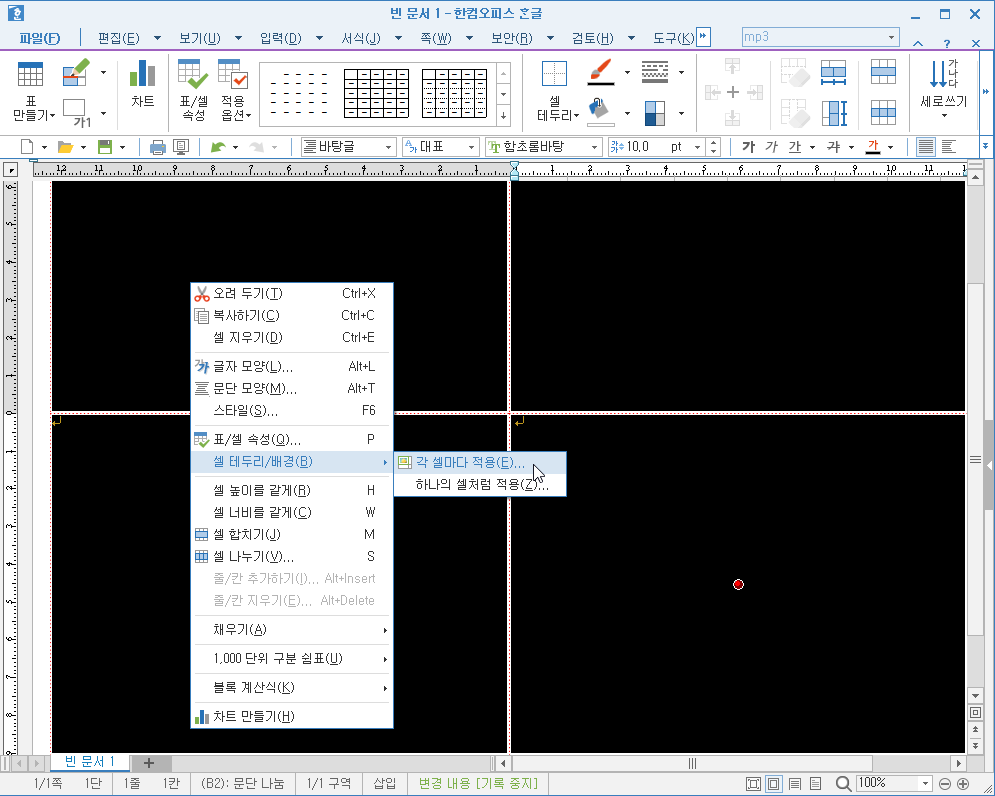Click the undo arrow icon
Viewport: 995px width, 796px height.
point(218,147)
